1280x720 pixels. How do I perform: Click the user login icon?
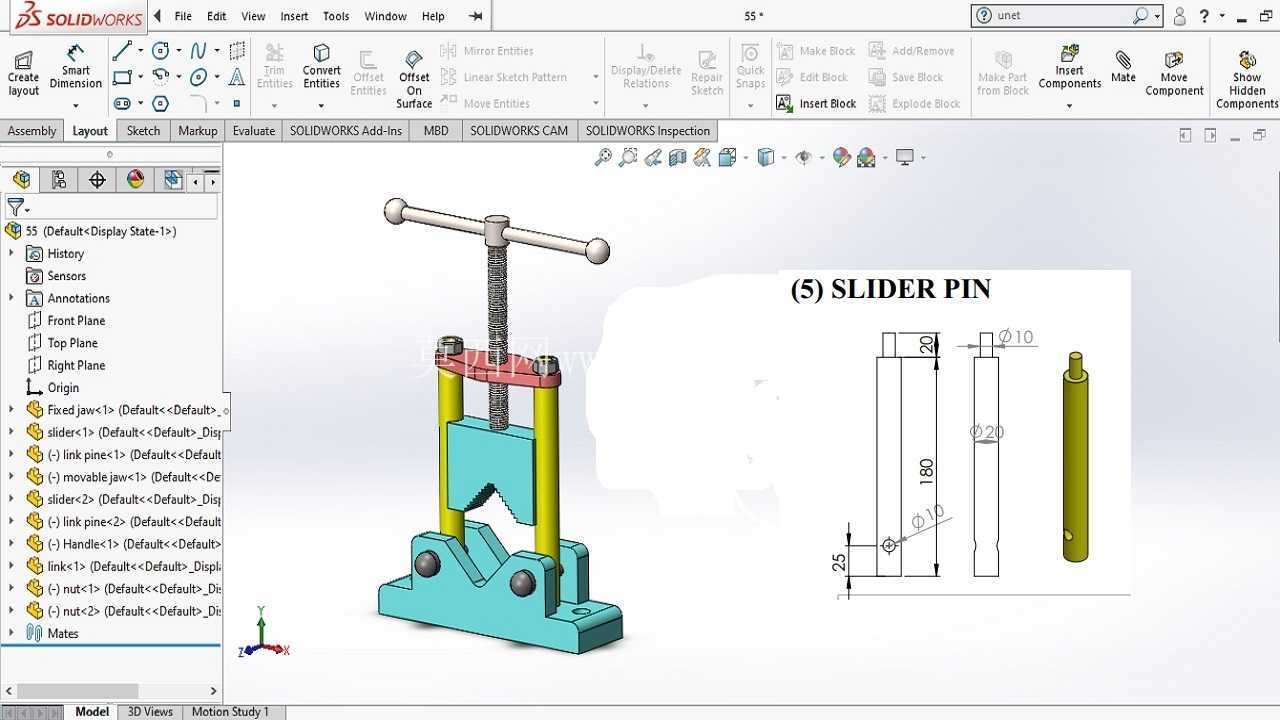pyautogui.click(x=1180, y=15)
